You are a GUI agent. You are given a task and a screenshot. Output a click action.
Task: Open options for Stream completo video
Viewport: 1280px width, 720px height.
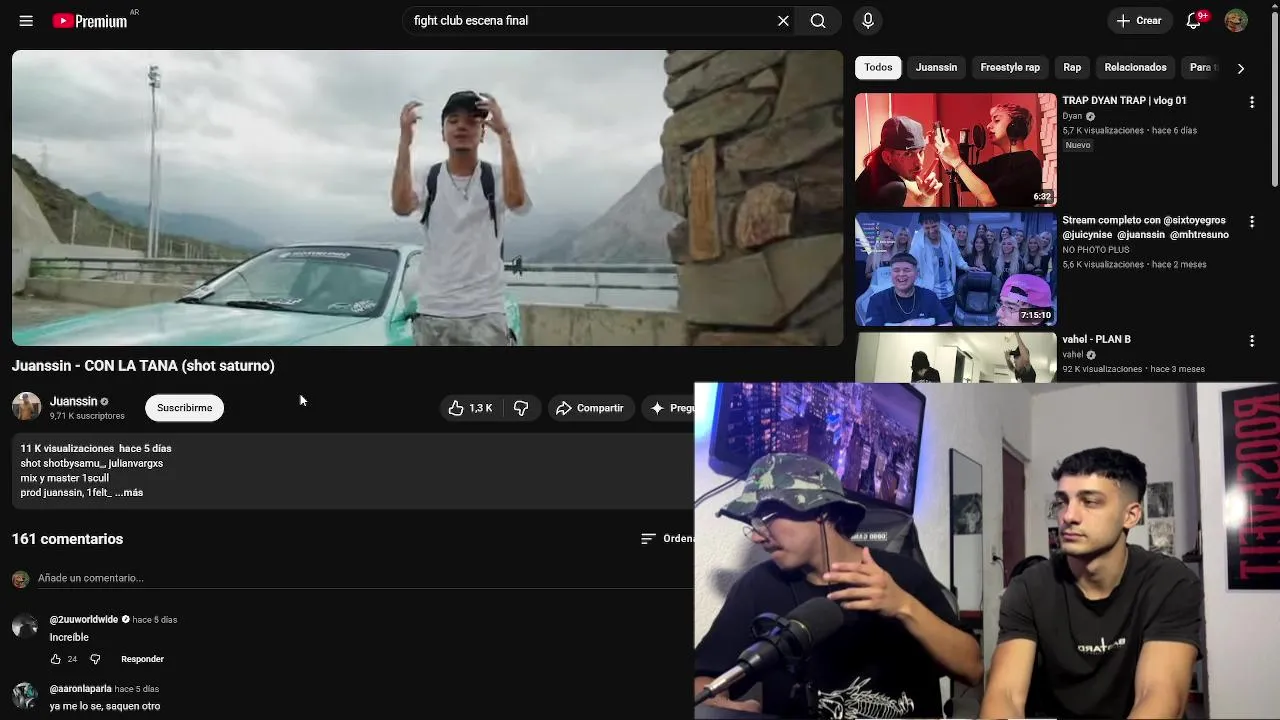click(x=1252, y=221)
